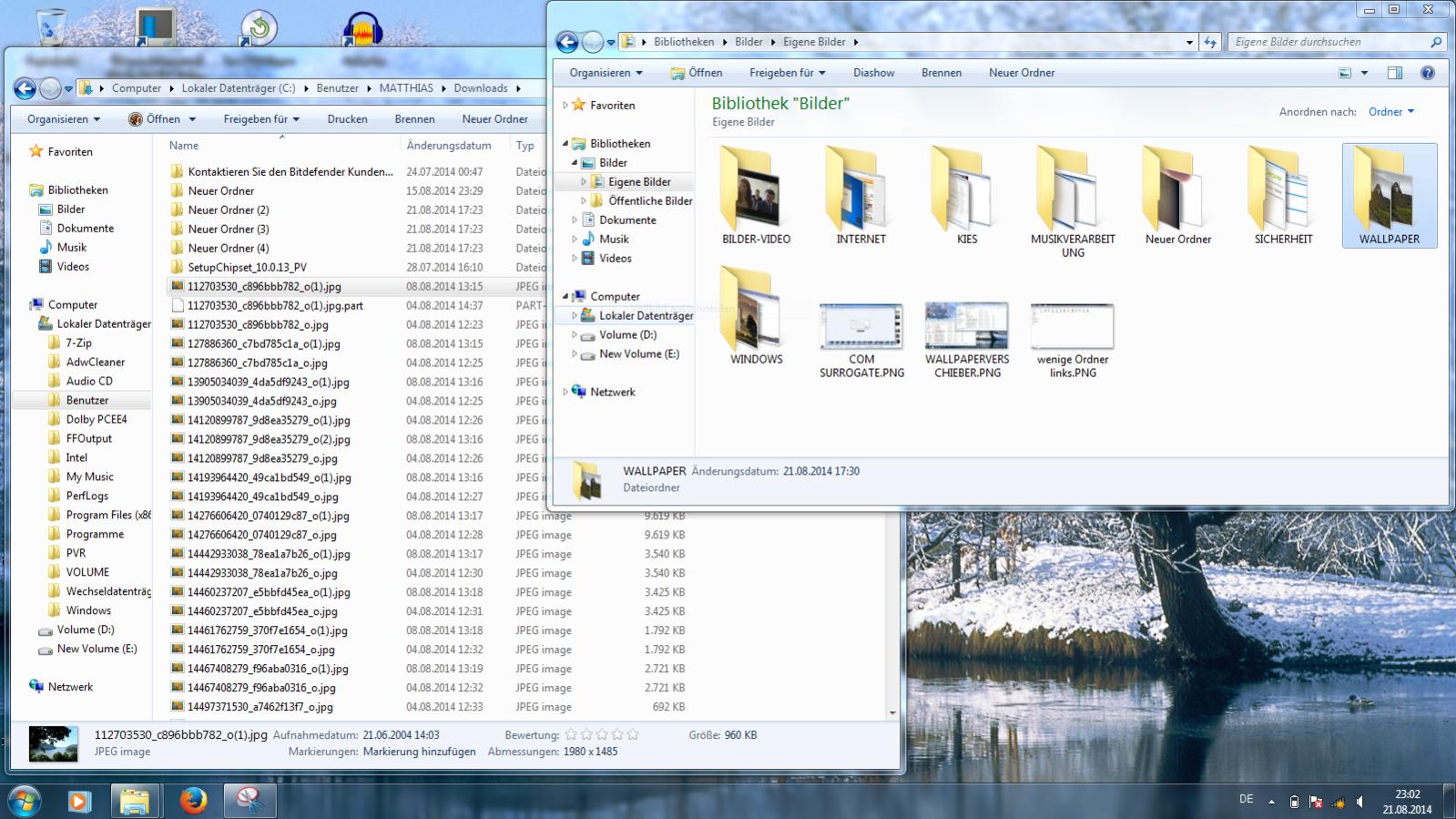Image resolution: width=1456 pixels, height=819 pixels.
Task: Toggle the preview pane icon
Action: (1394, 73)
